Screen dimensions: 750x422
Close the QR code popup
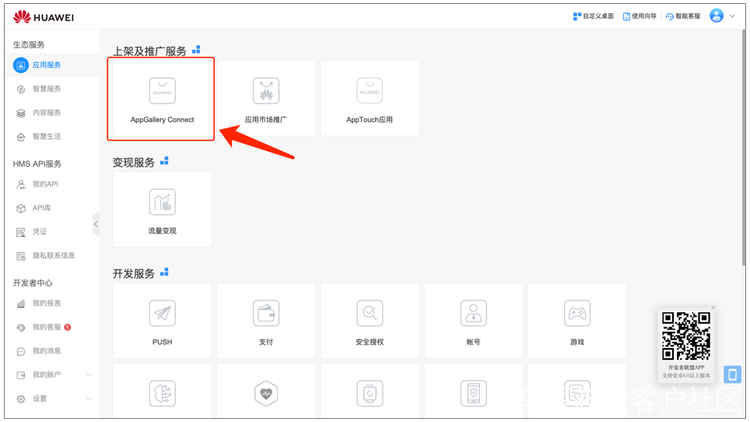pos(713,308)
